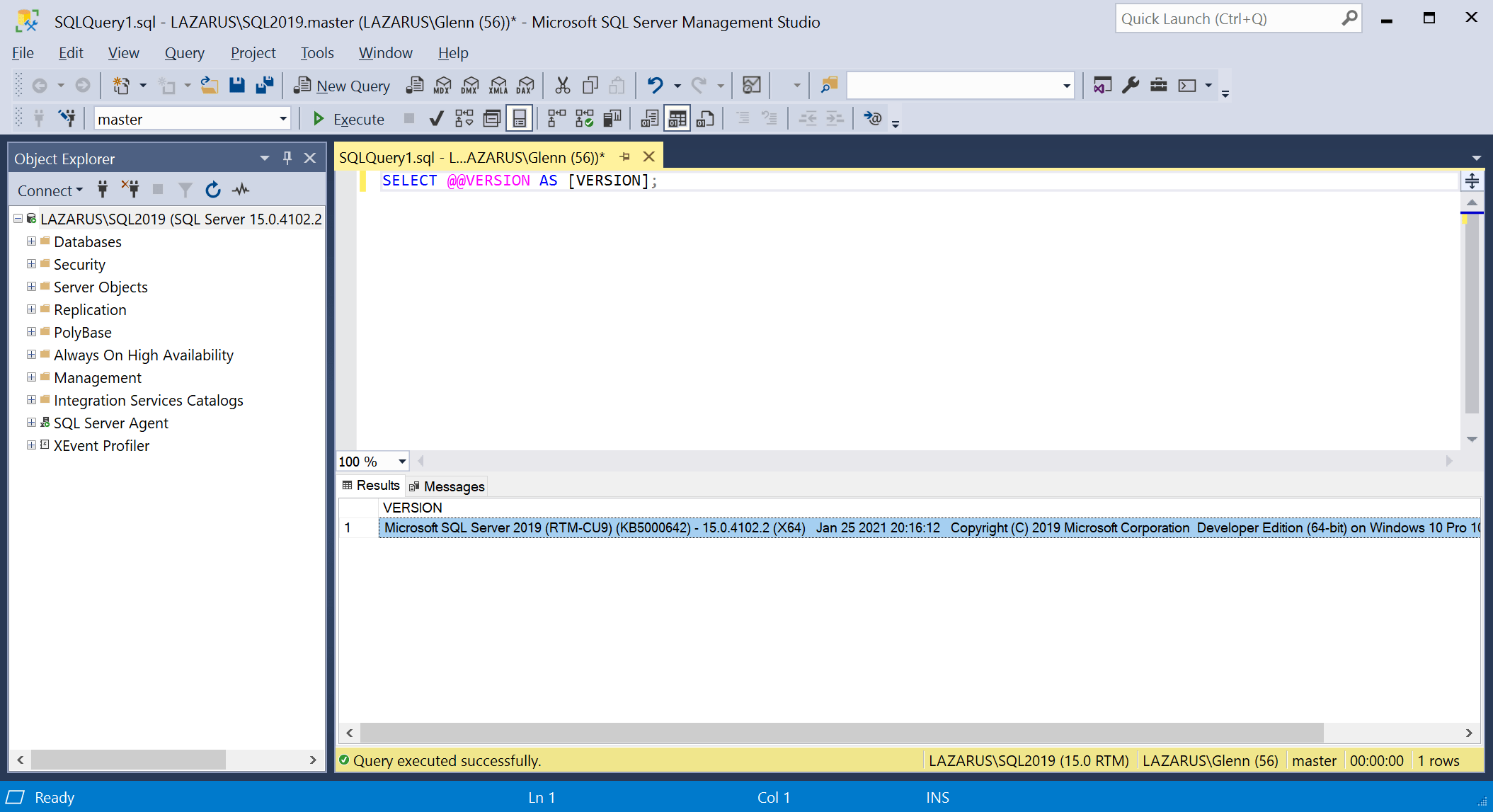Image resolution: width=1493 pixels, height=812 pixels.
Task: Toggle Results to Text mode
Action: point(649,119)
